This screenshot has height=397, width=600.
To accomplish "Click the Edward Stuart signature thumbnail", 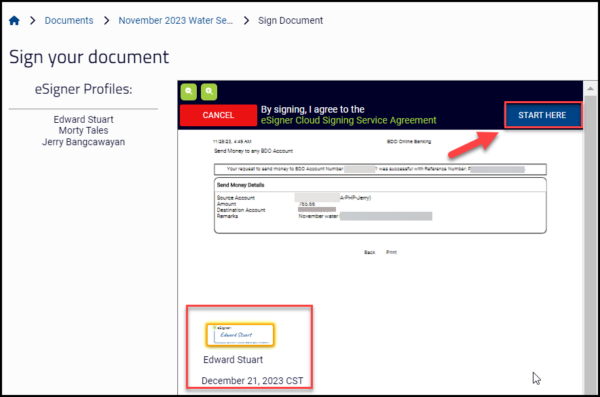I will [240, 335].
